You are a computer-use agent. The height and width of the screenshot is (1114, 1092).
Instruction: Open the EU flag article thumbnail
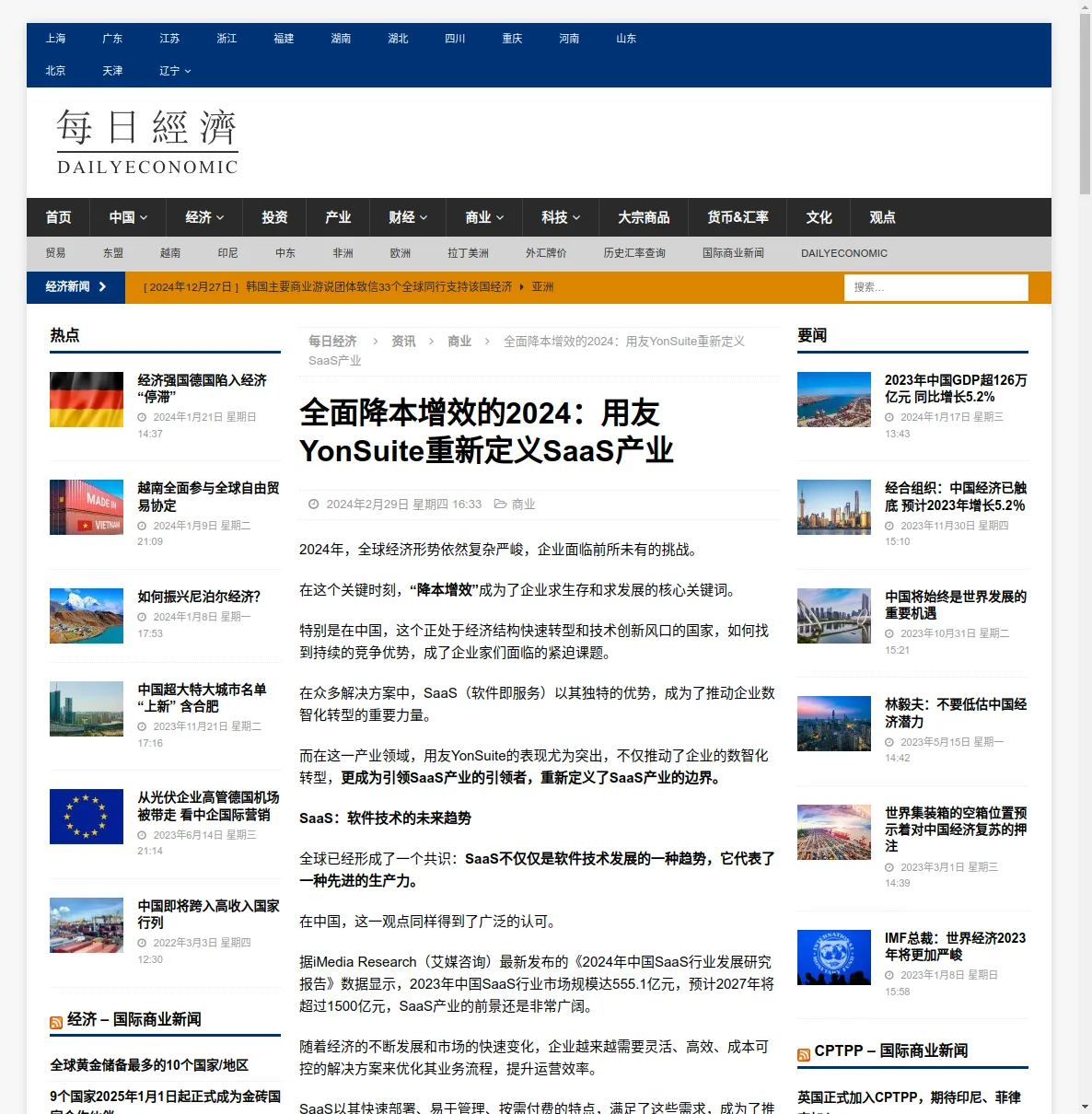coord(87,817)
